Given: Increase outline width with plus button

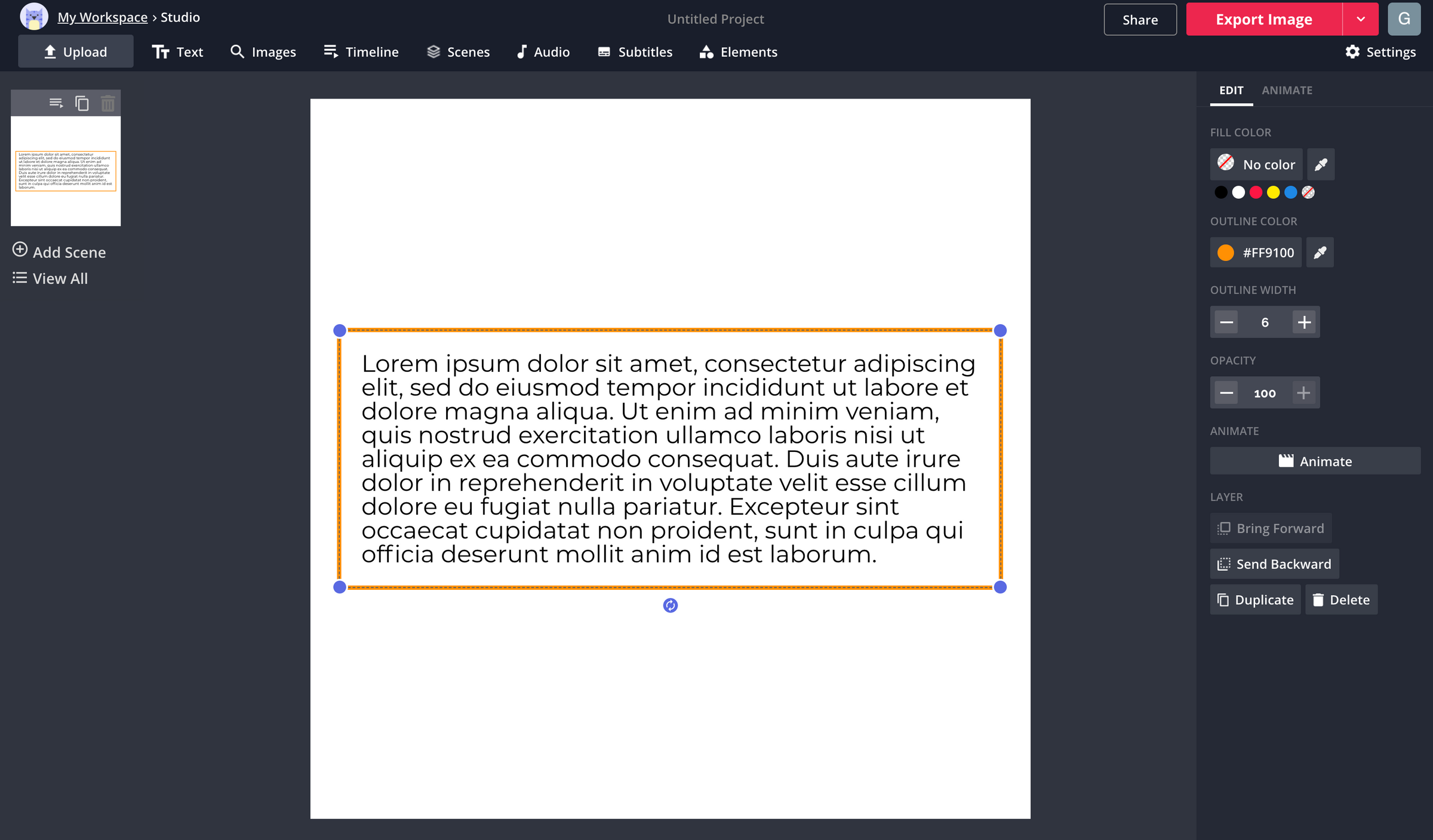Looking at the screenshot, I should 1304,322.
